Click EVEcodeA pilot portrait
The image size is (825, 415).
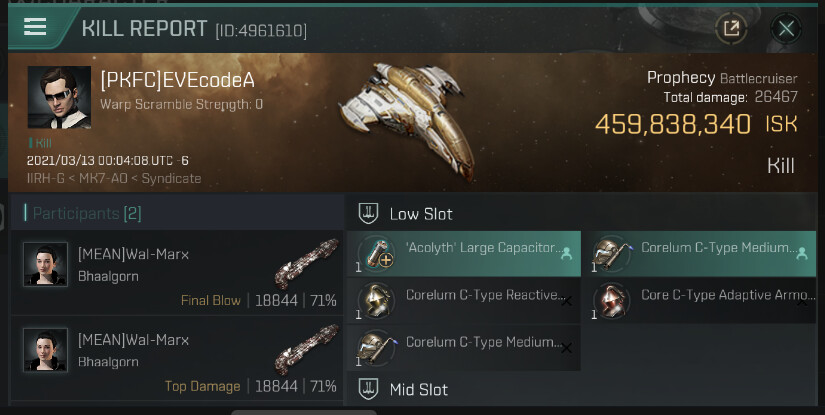click(x=59, y=98)
